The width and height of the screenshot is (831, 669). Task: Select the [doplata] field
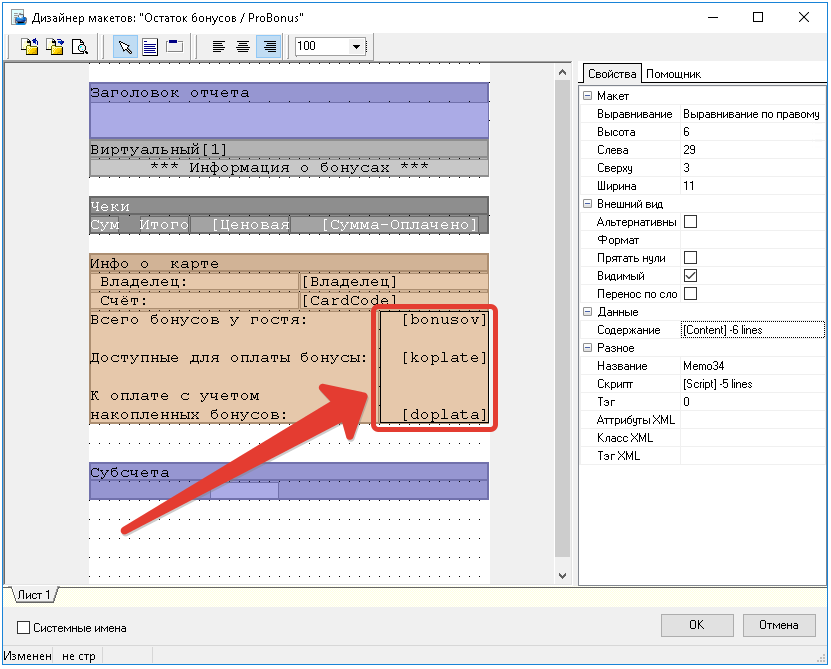tap(444, 415)
